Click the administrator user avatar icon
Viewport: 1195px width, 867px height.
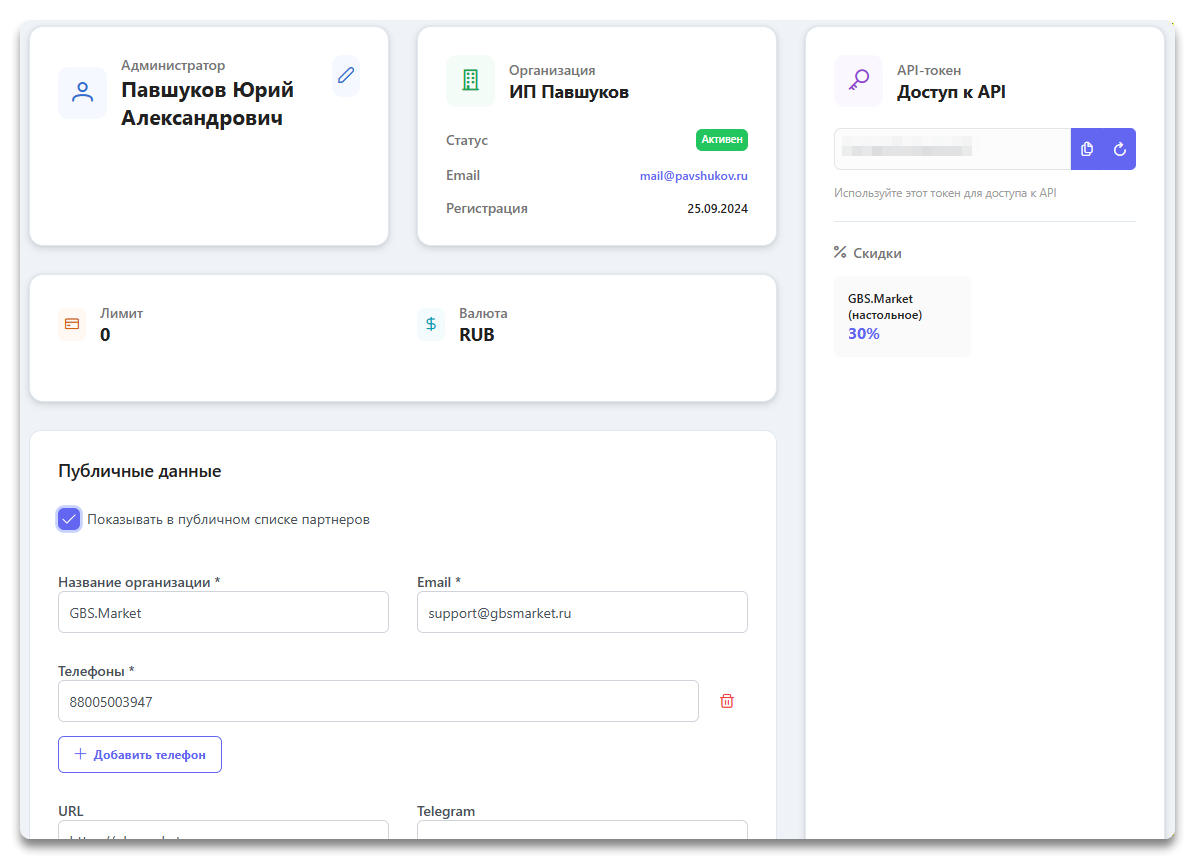pos(83,93)
